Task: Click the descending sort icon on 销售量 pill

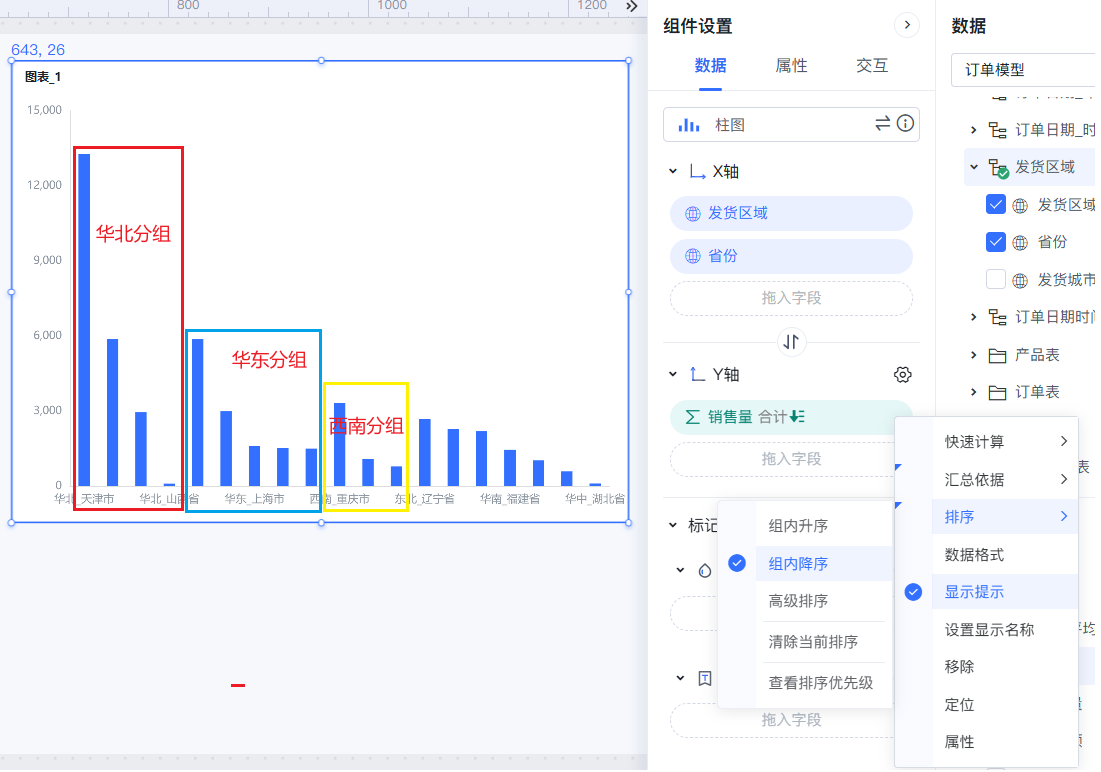Action: coord(797,417)
